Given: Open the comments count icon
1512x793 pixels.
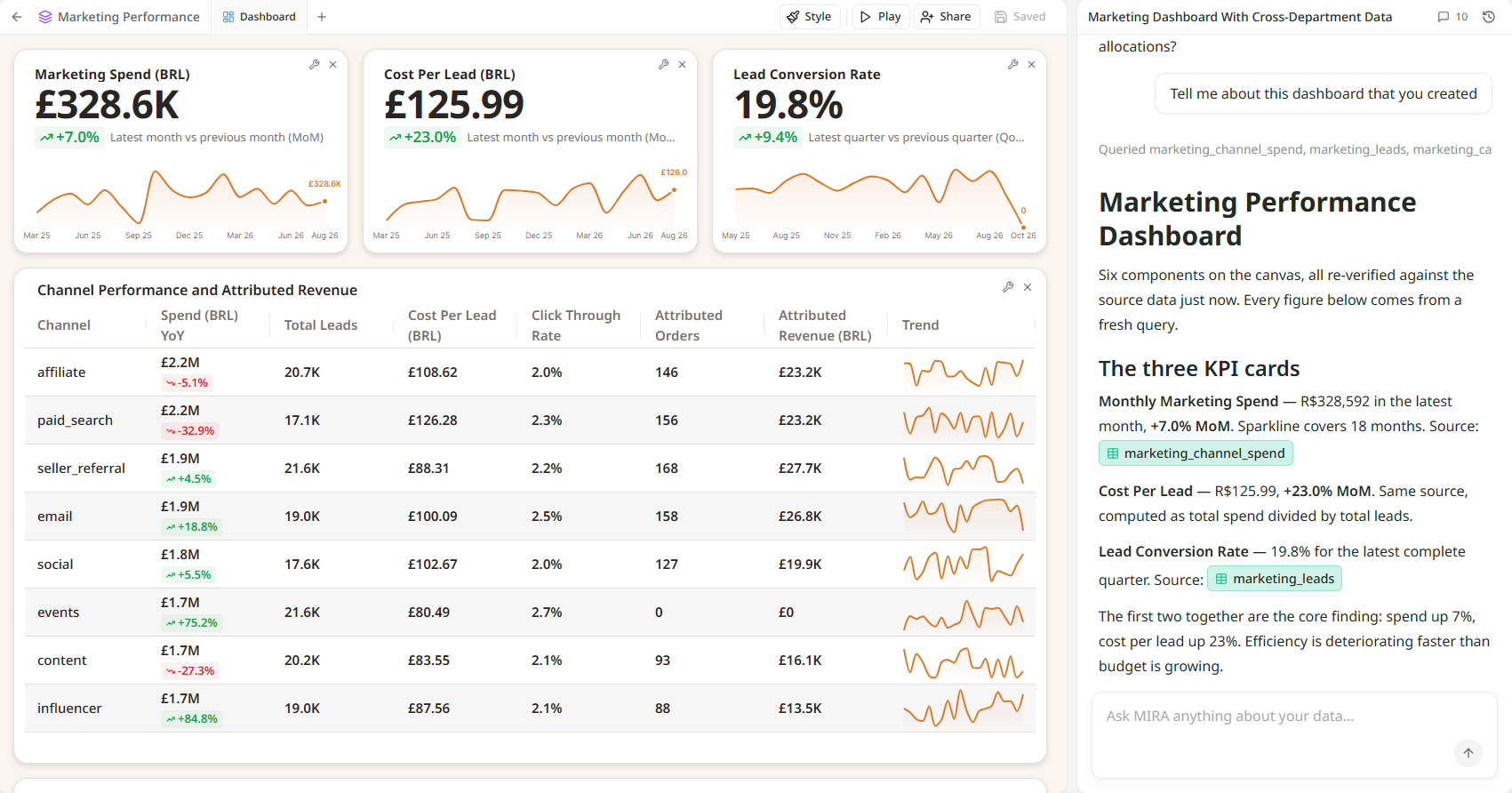Looking at the screenshot, I should point(1452,17).
